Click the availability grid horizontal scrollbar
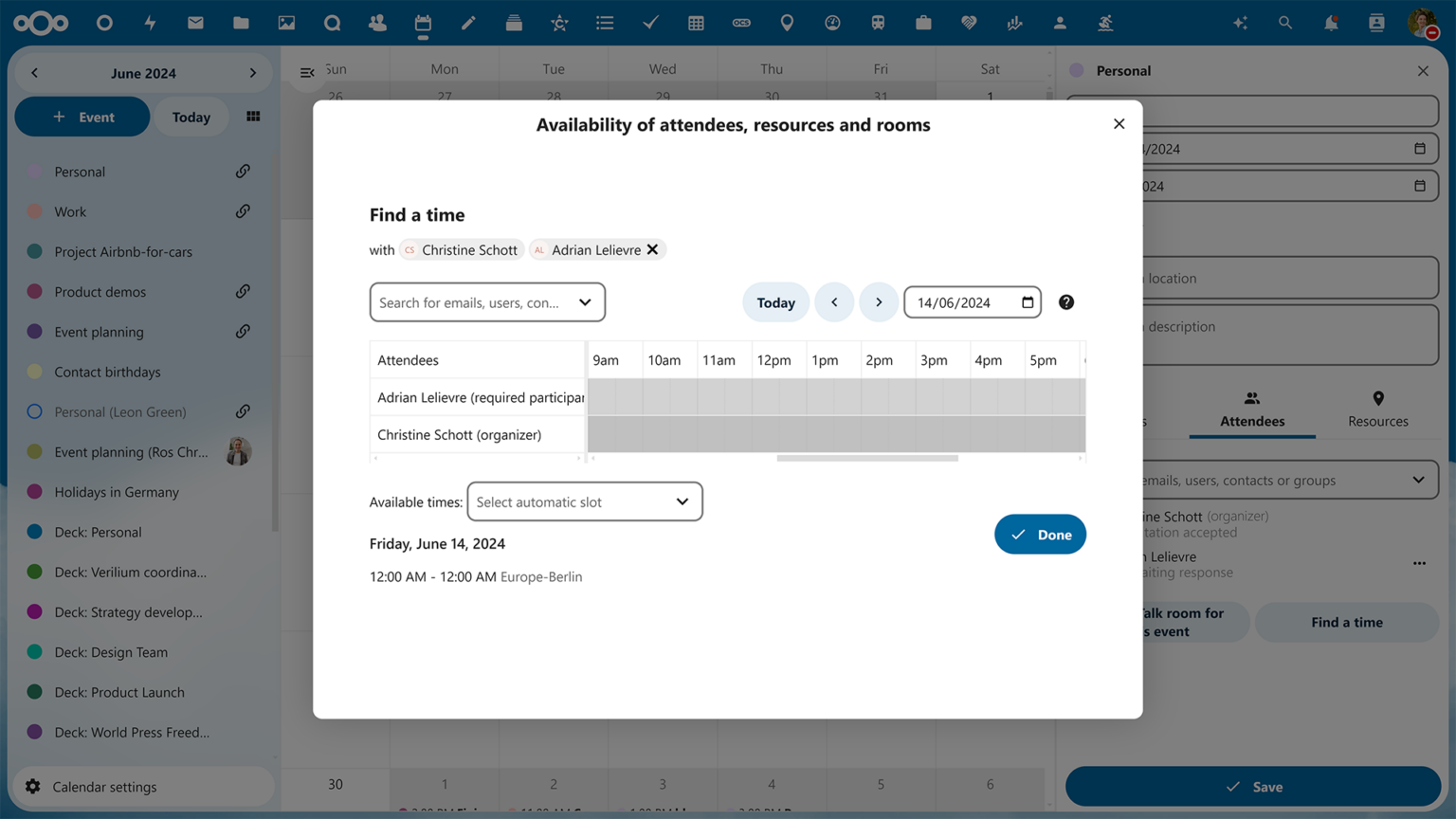The image size is (1456, 819). pos(867,457)
